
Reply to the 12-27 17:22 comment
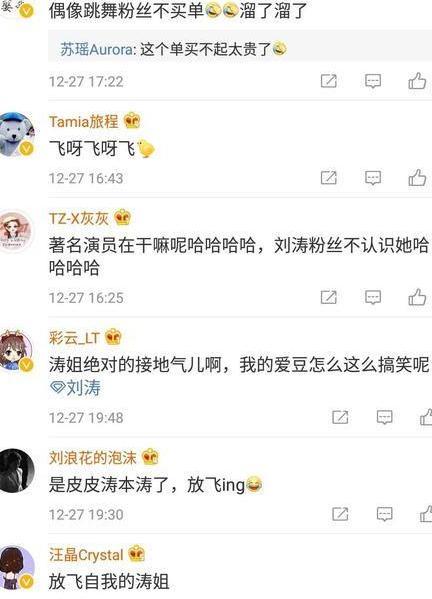pos(372,81)
